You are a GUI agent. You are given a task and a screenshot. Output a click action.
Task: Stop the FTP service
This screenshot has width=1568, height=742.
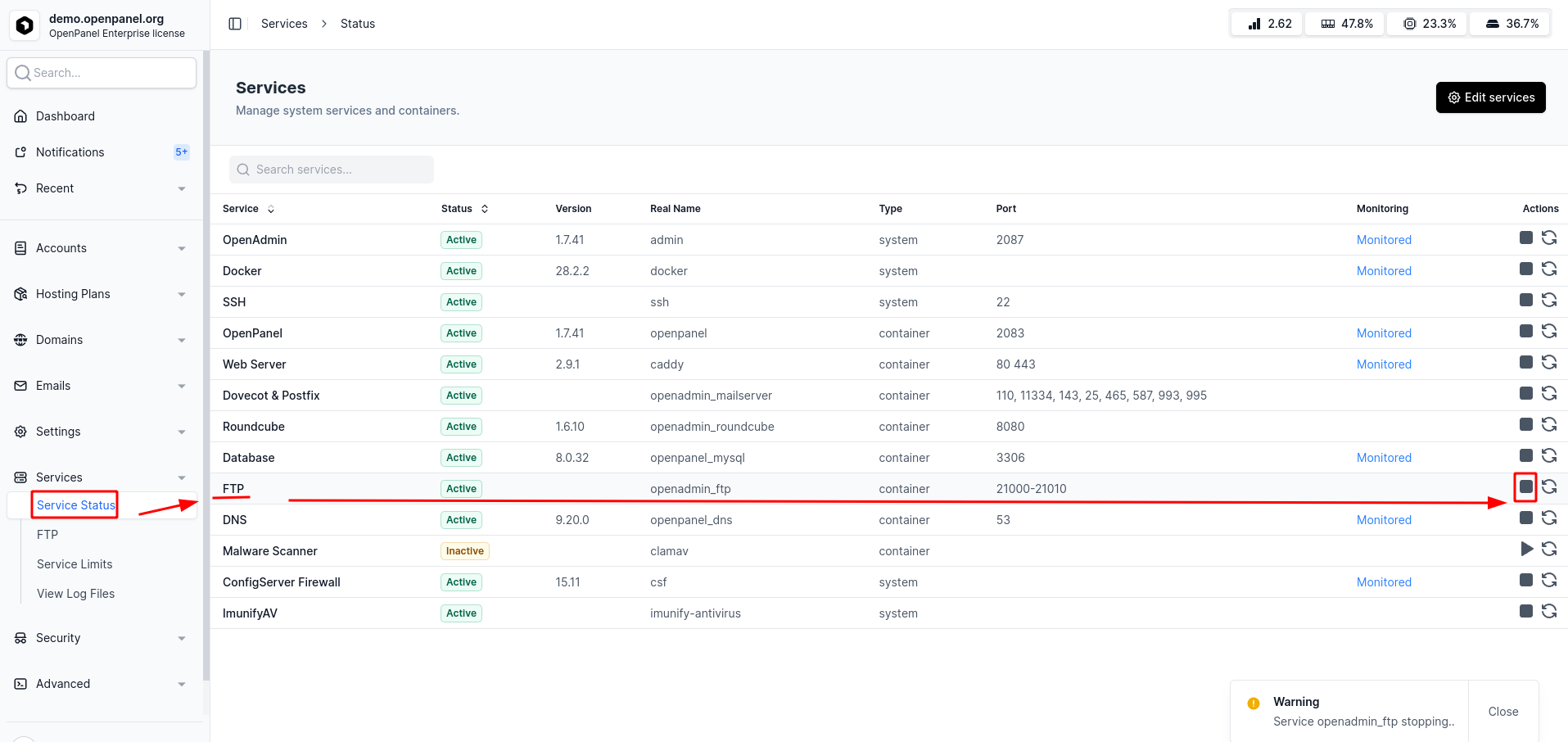click(1526, 486)
